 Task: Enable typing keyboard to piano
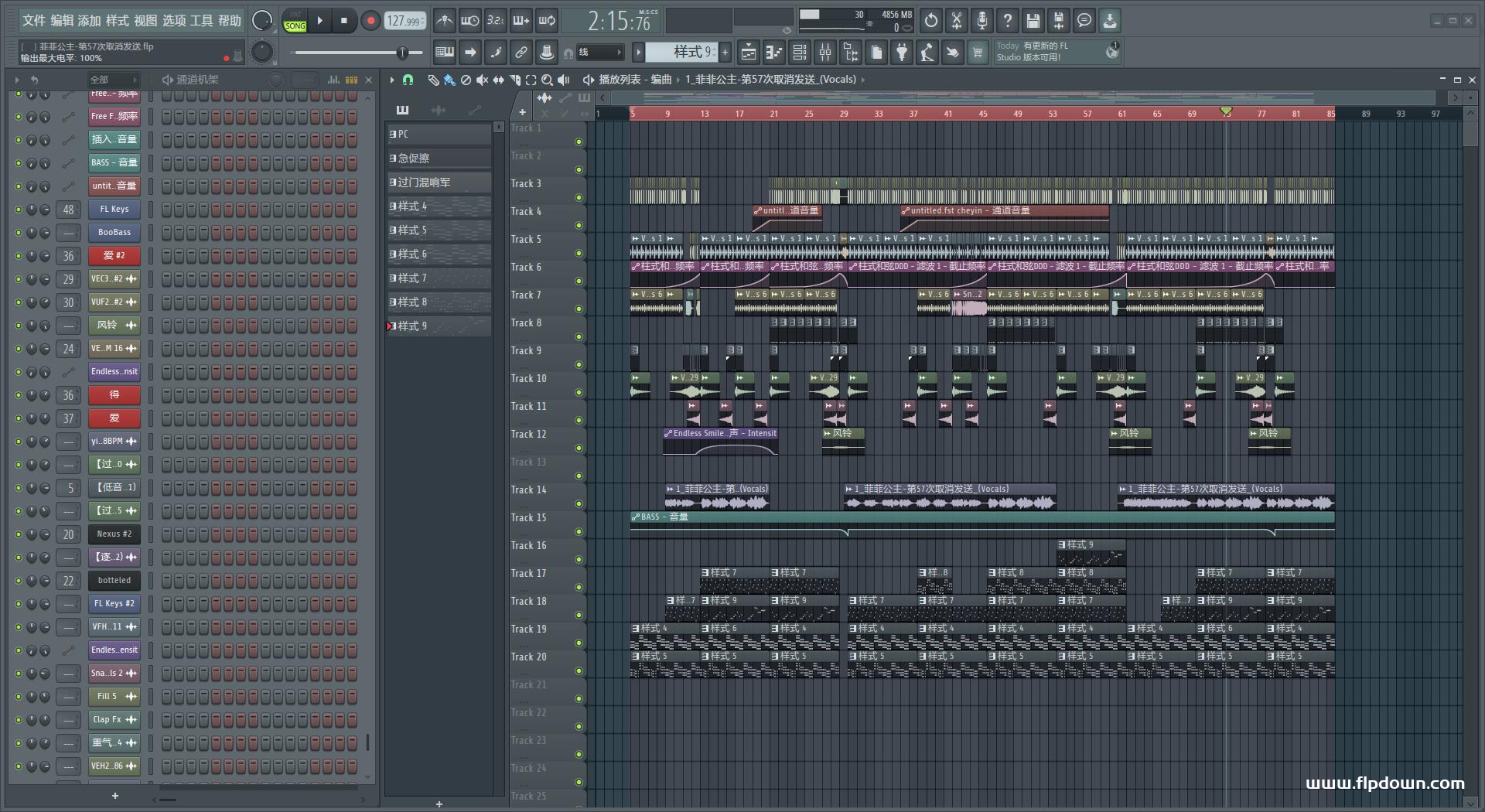click(445, 53)
